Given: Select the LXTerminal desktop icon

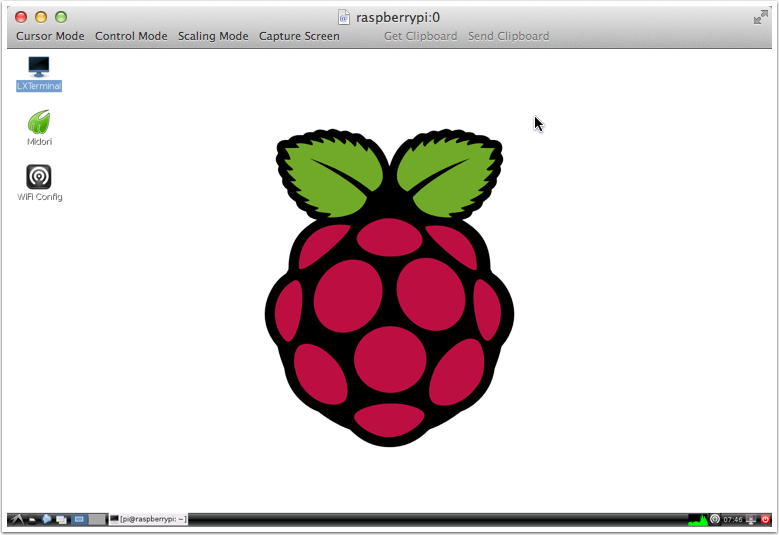Looking at the screenshot, I should click(x=39, y=74).
